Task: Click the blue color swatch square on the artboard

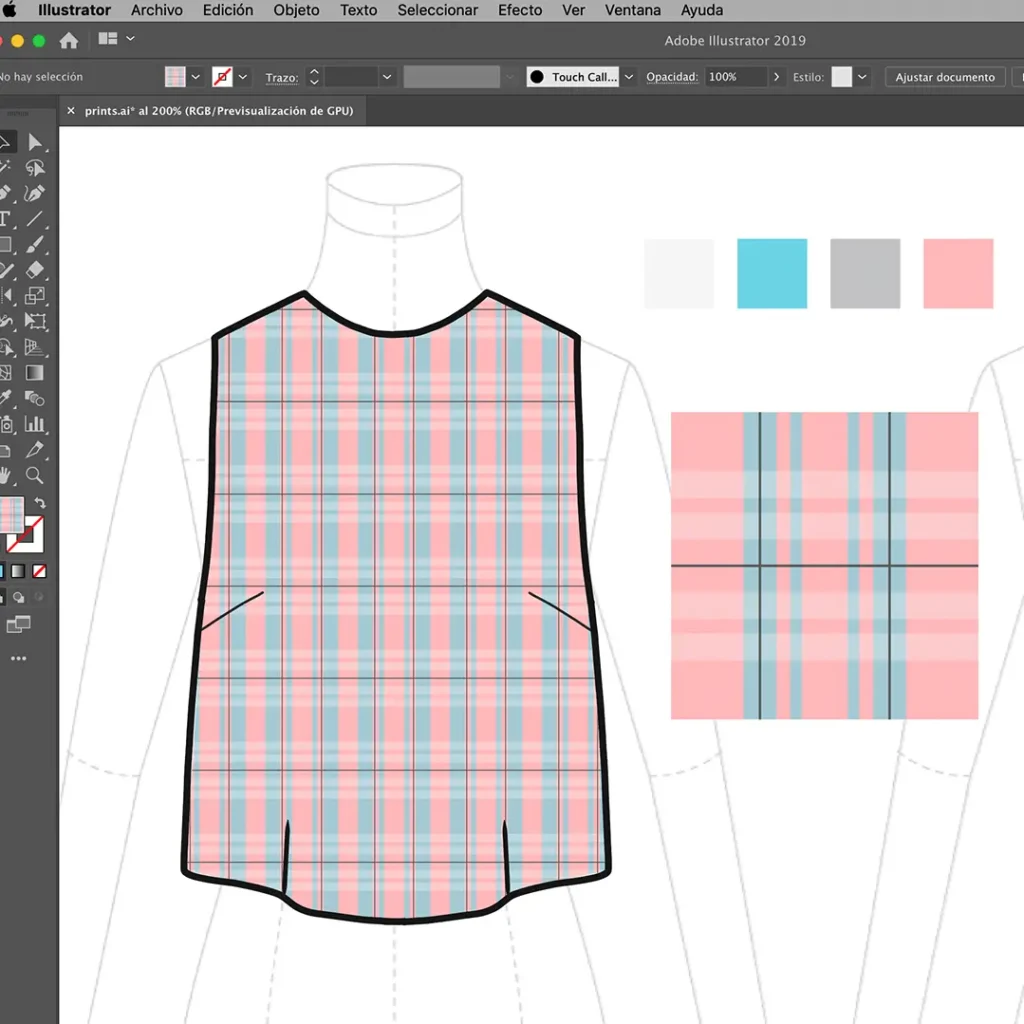Action: 771,273
